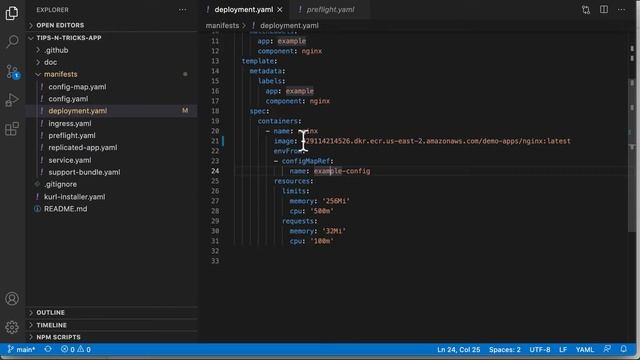Close the deployment.yaml tab
This screenshot has height=360, width=640.
pyautogui.click(x=280, y=10)
